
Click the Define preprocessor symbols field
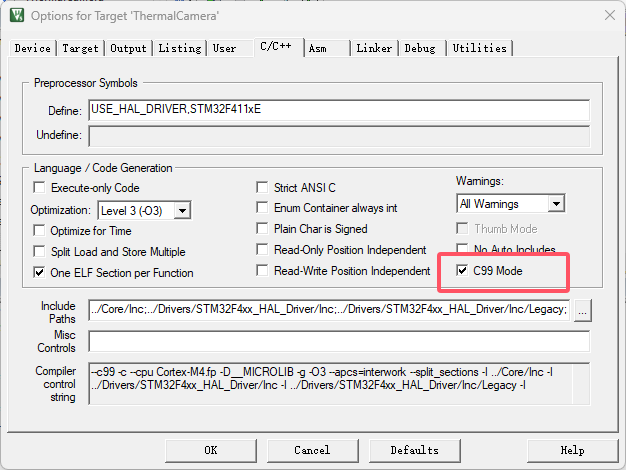click(338, 110)
